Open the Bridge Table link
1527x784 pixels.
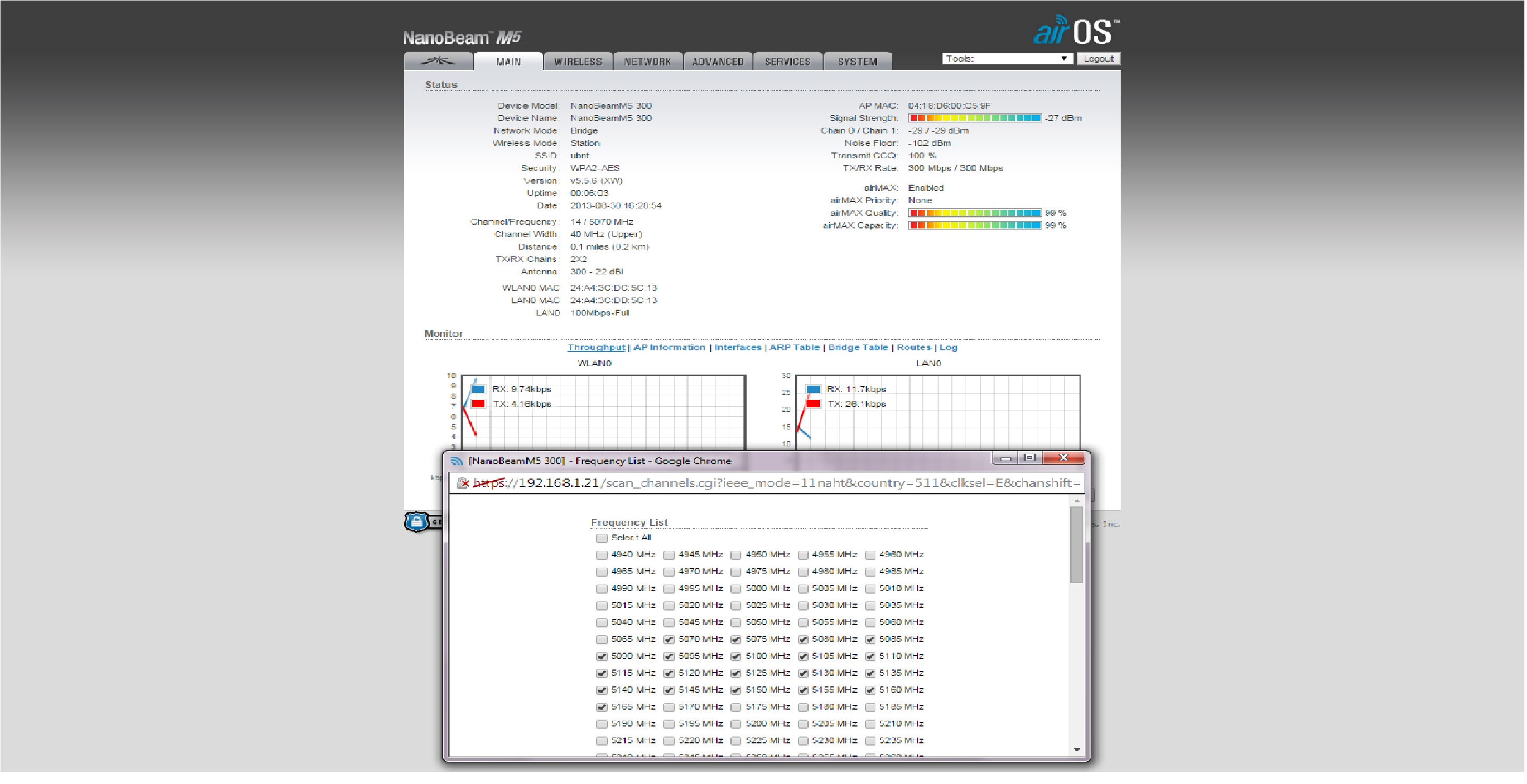(x=858, y=347)
